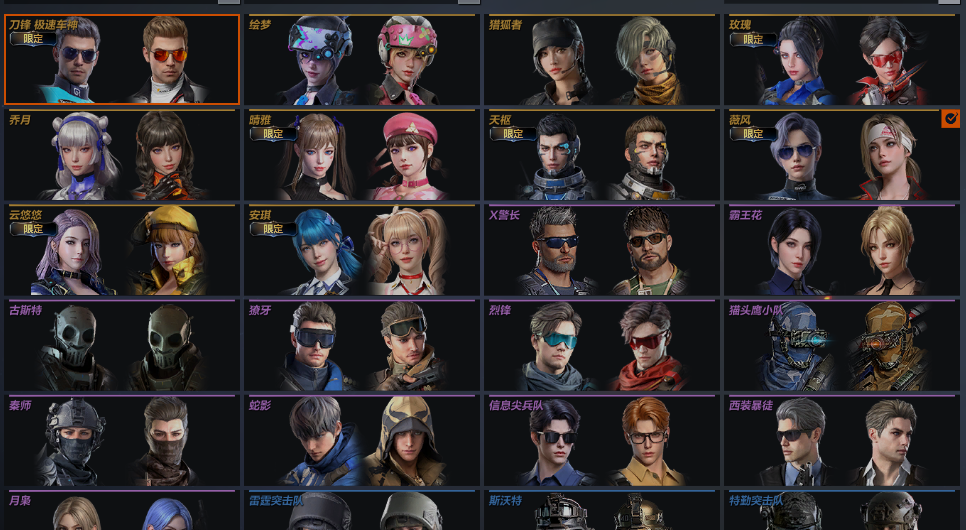Choose the 天枢 blue cyber-eye portrait
The width and height of the screenshot is (966, 530).
coord(558,155)
